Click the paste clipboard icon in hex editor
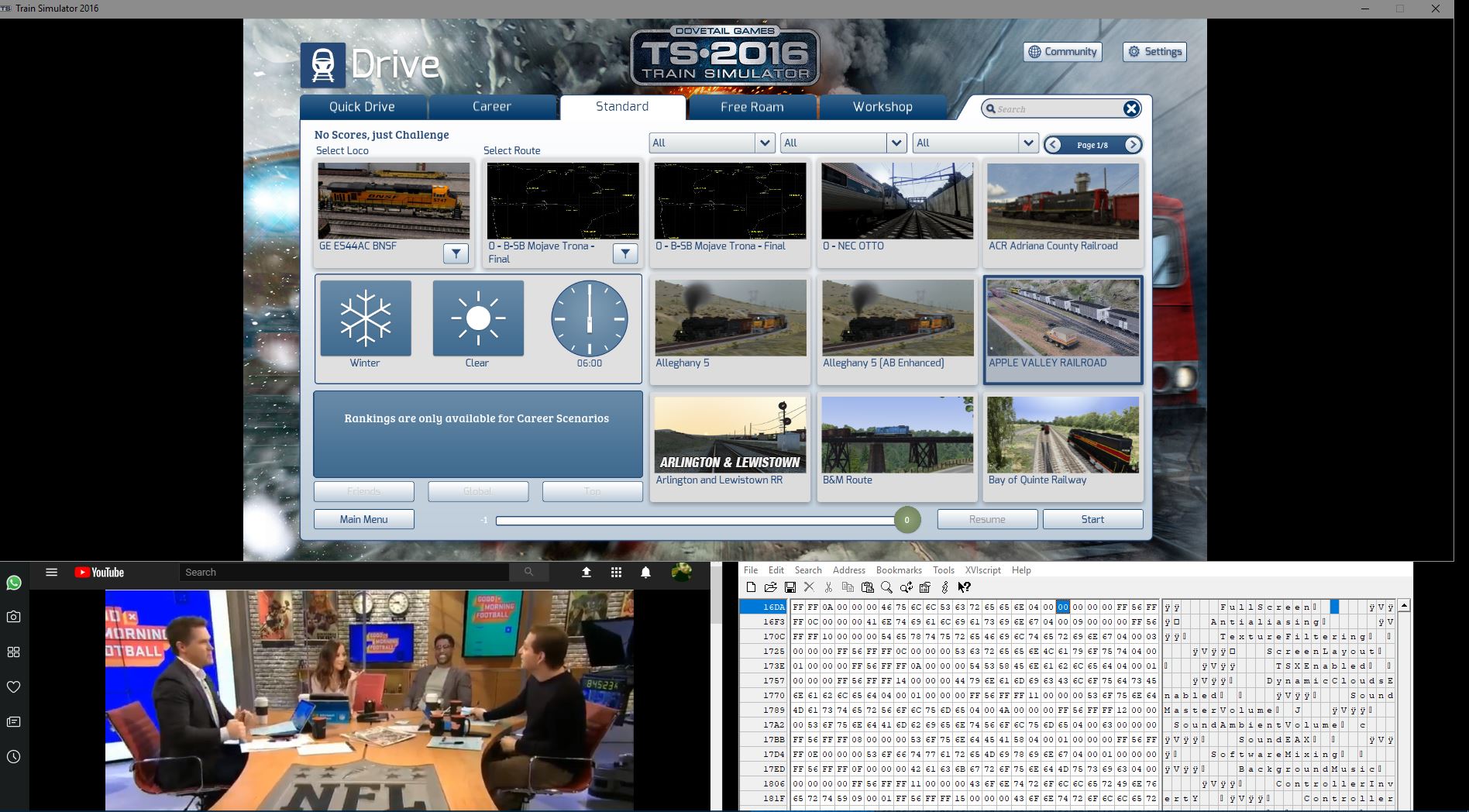The height and width of the screenshot is (812, 1469). point(867,587)
